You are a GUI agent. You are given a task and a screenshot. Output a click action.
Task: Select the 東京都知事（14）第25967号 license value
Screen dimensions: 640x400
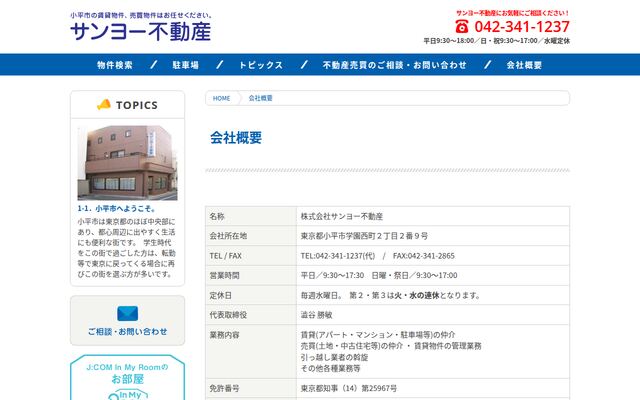click(349, 388)
